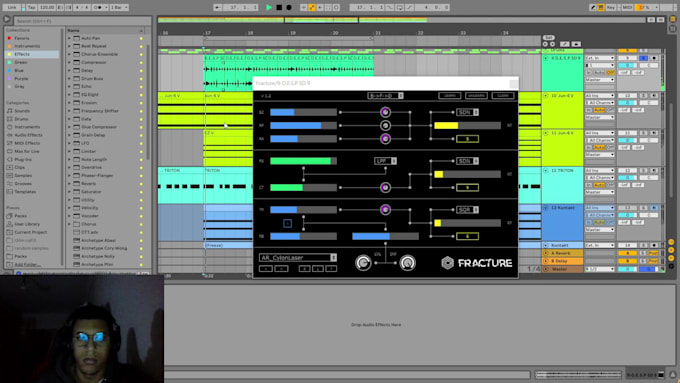Toggle monitor Off on track 9
Viewport: 680px width, 383px height.
tap(611, 72)
